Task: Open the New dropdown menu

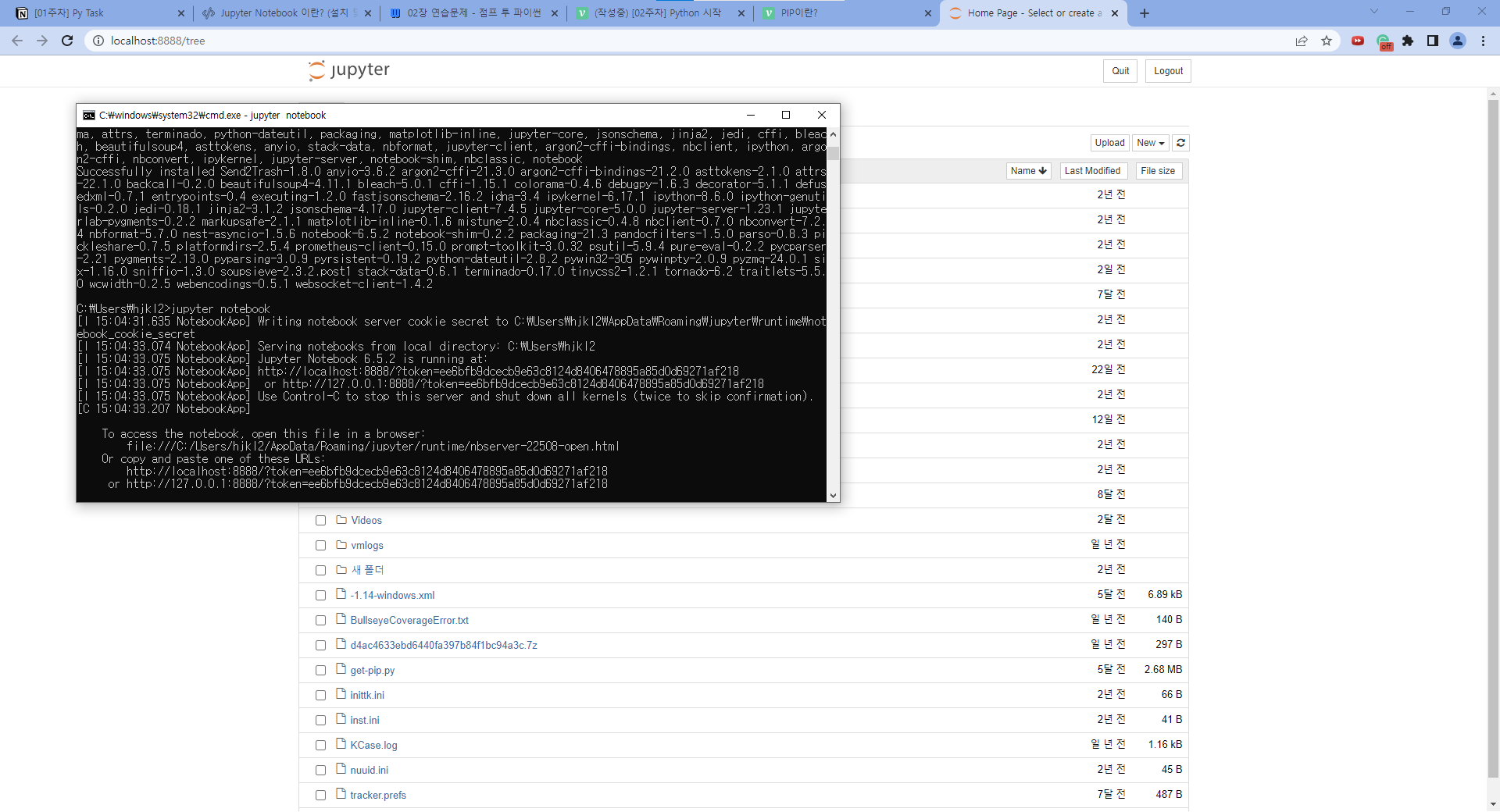Action: pos(1150,143)
